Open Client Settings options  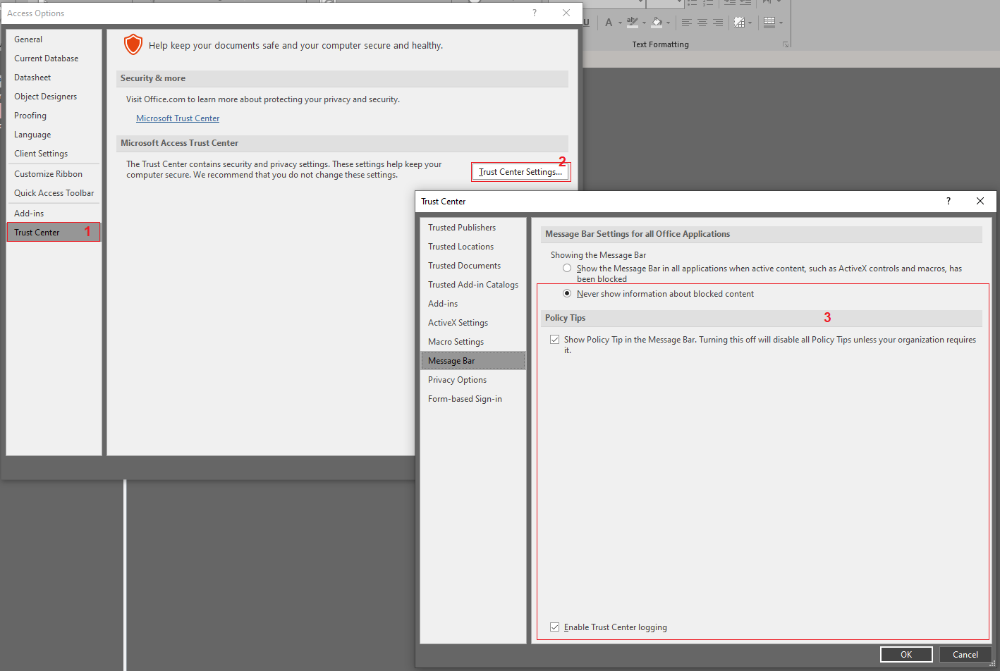[x=54, y=154]
